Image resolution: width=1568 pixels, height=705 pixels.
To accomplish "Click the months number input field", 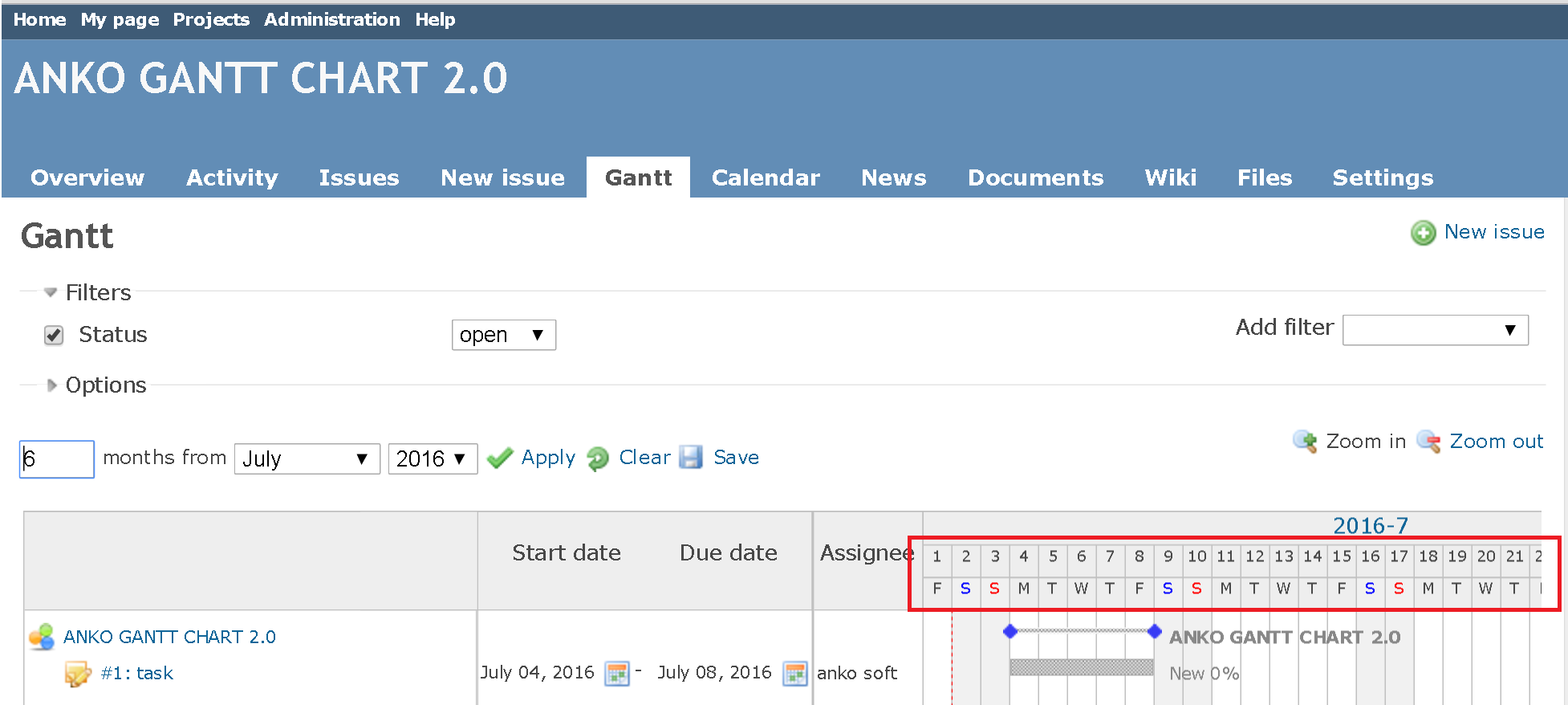I will [x=56, y=459].
